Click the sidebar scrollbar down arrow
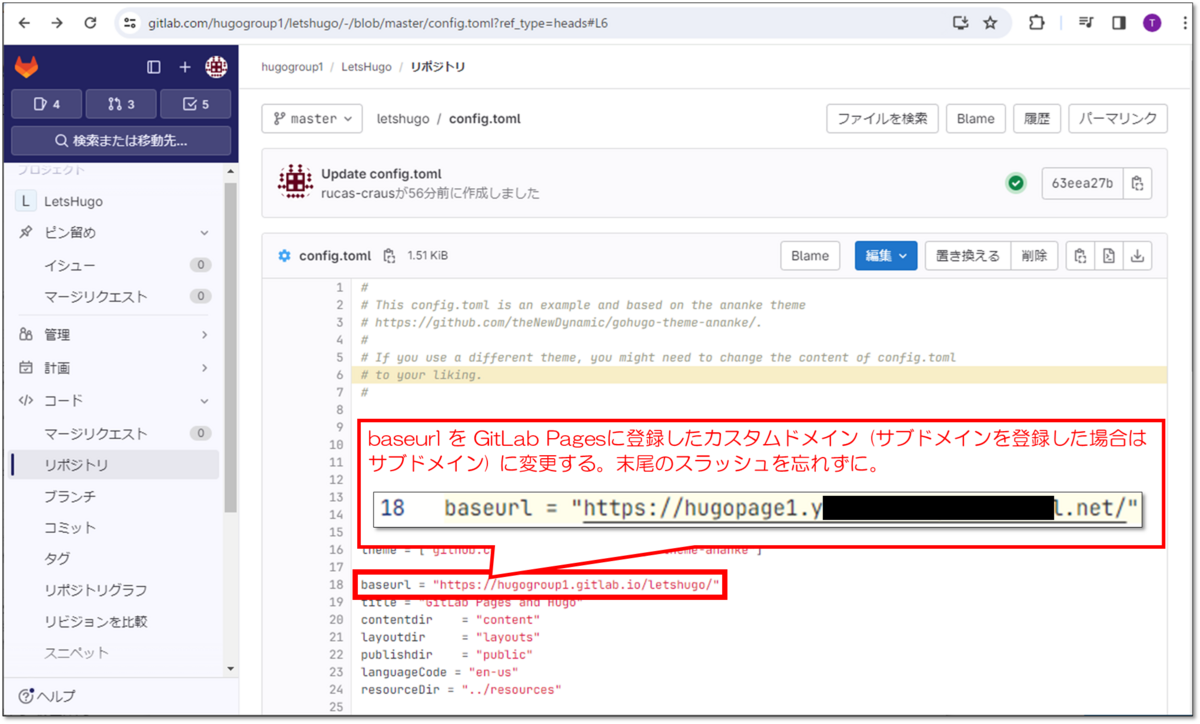The image size is (1200, 724). tap(231, 669)
